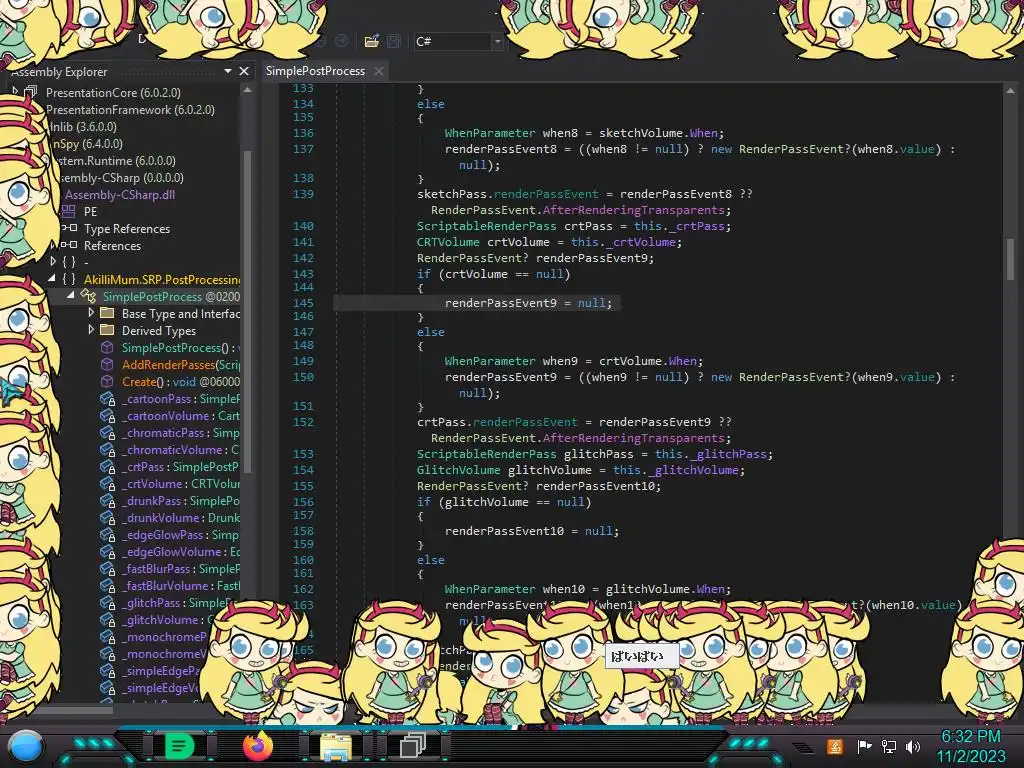1024x768 pixels.
Task: Click the Derived Types folder icon
Action: tap(107, 330)
